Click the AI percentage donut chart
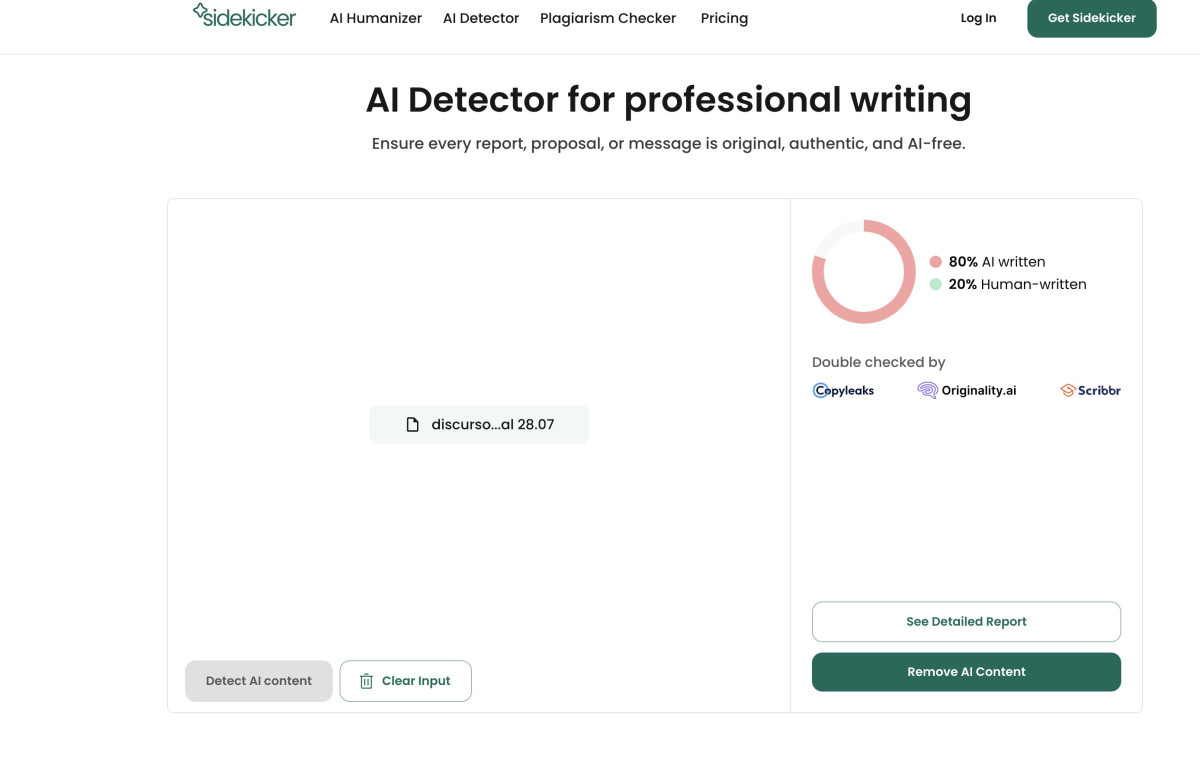The width and height of the screenshot is (1200, 759). tap(864, 272)
